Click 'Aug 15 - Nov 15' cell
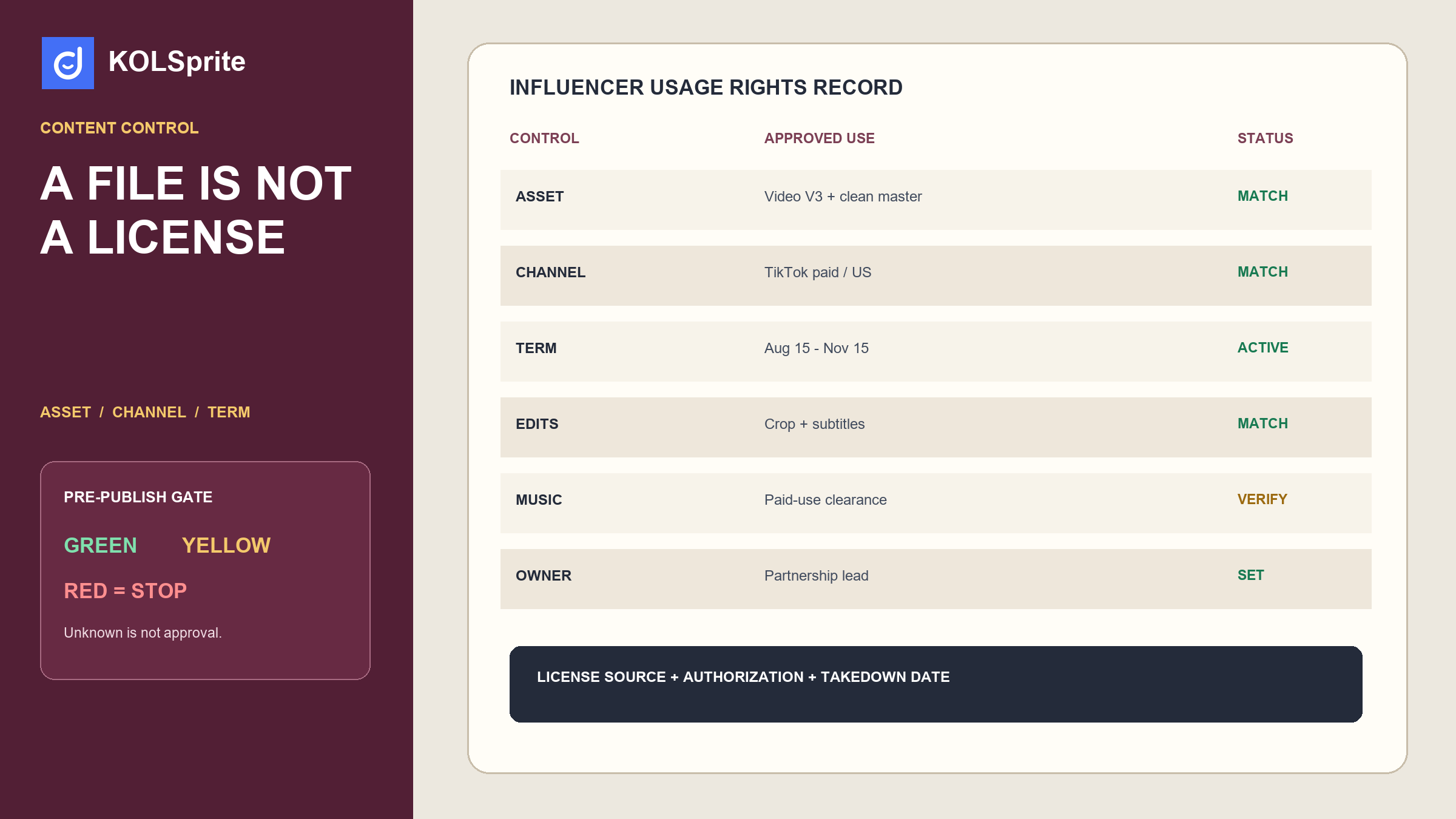This screenshot has width=1456, height=819. pos(817,348)
